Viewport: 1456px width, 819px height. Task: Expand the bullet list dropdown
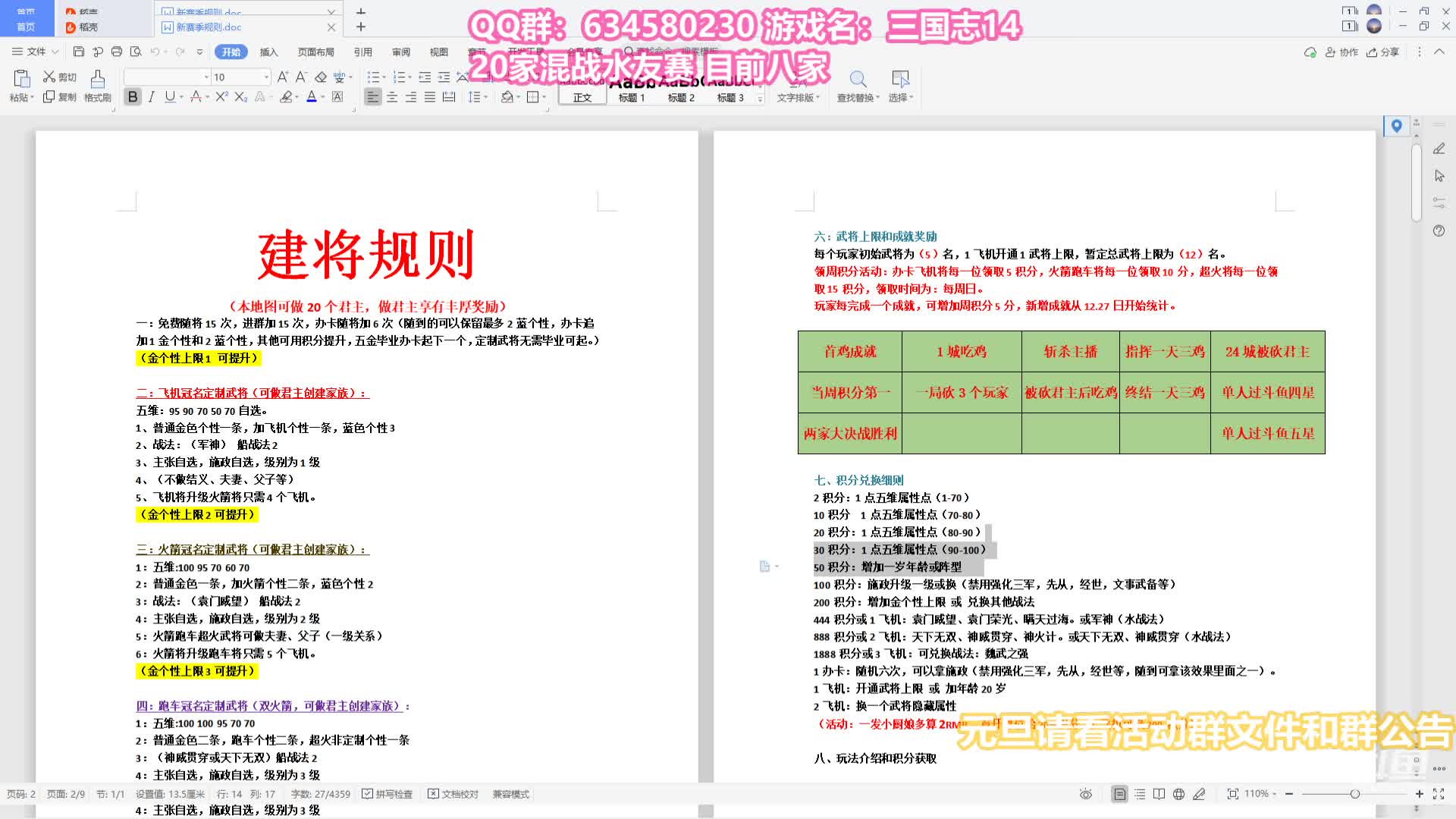pyautogui.click(x=384, y=77)
